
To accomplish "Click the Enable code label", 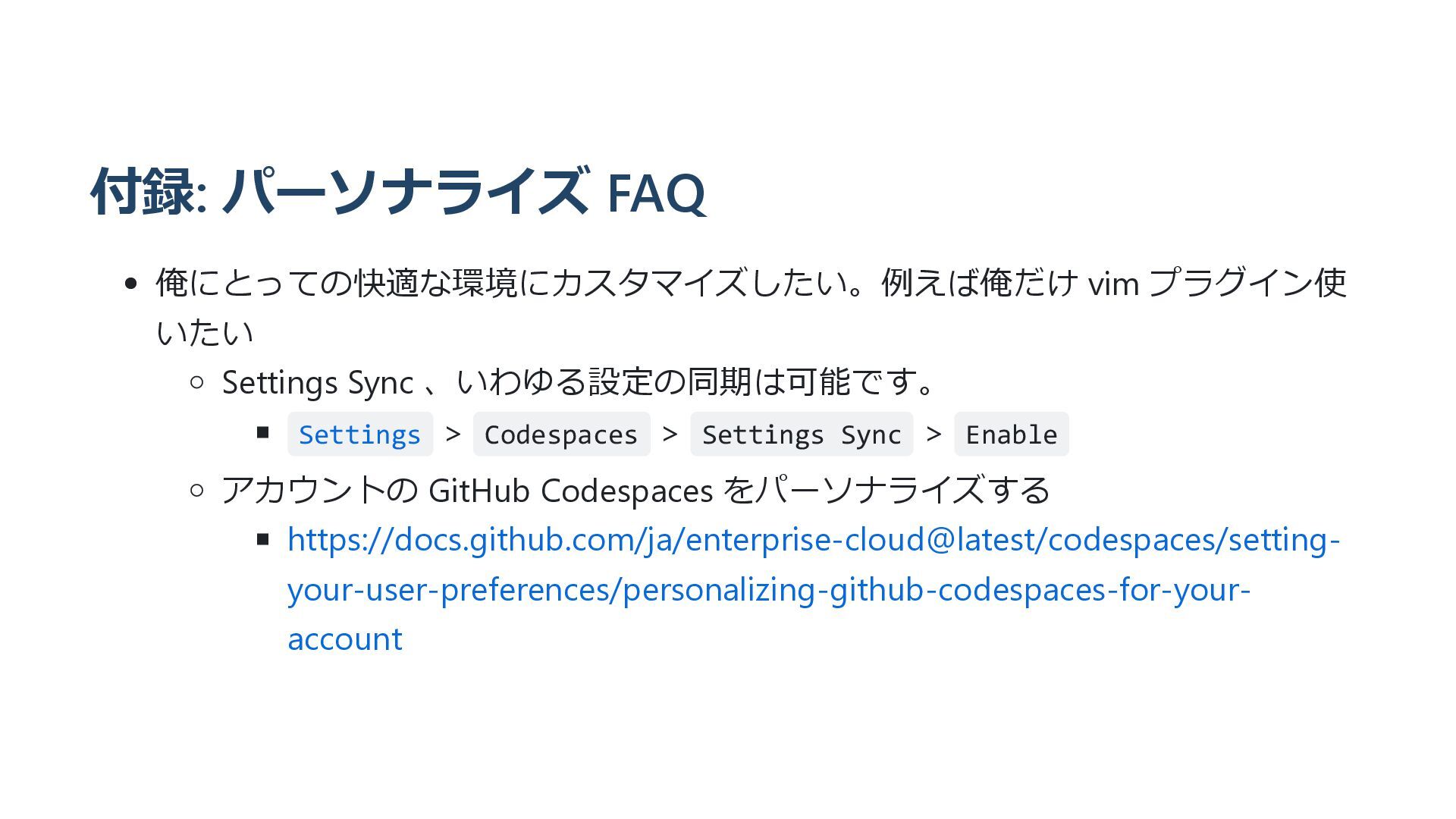I will click(1011, 435).
